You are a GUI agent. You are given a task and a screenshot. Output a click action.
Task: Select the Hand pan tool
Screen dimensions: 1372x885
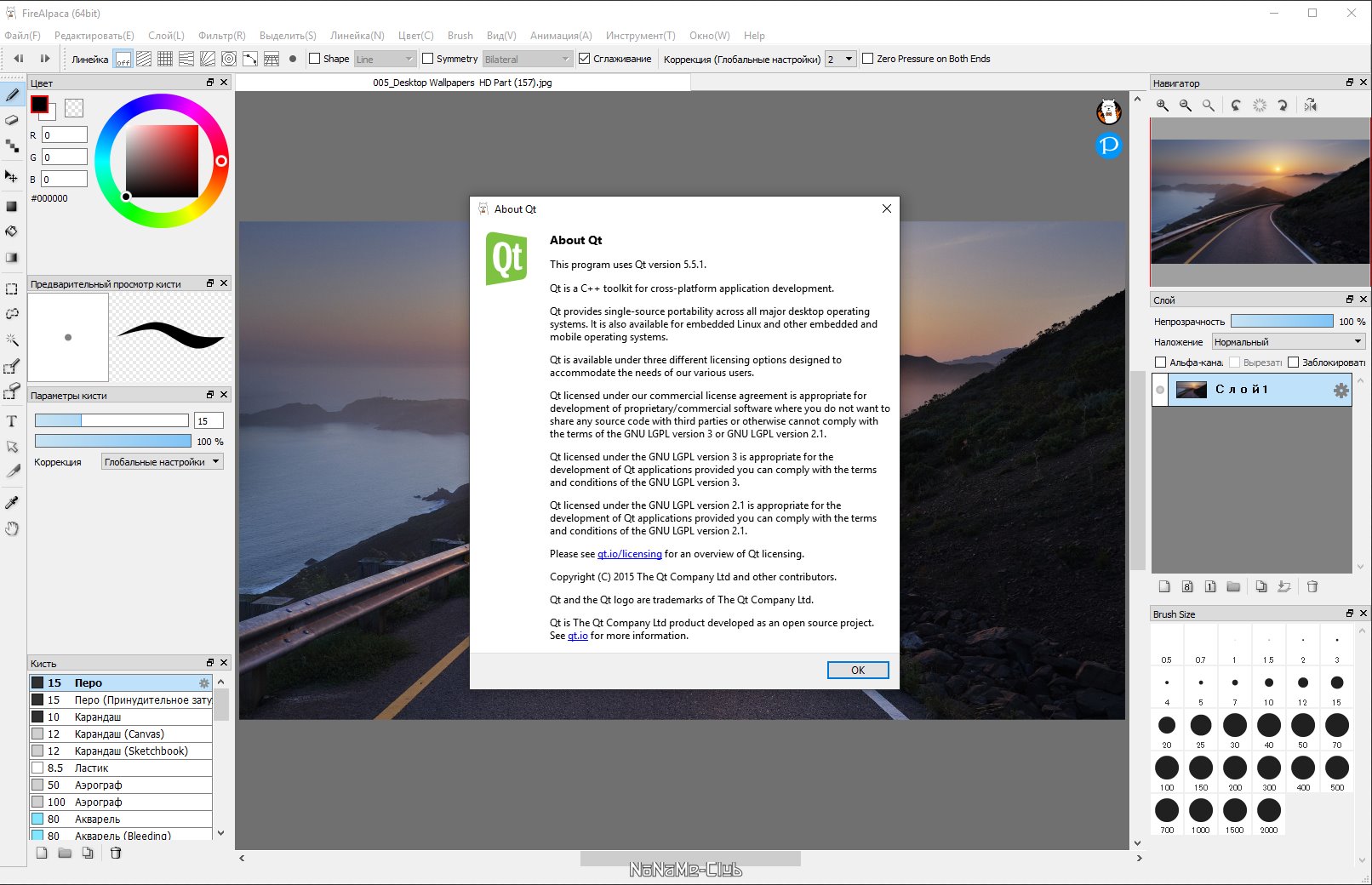click(x=12, y=528)
